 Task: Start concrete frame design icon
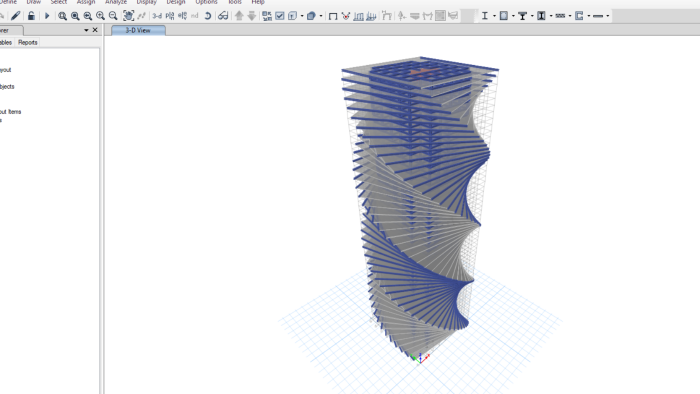click(504, 16)
